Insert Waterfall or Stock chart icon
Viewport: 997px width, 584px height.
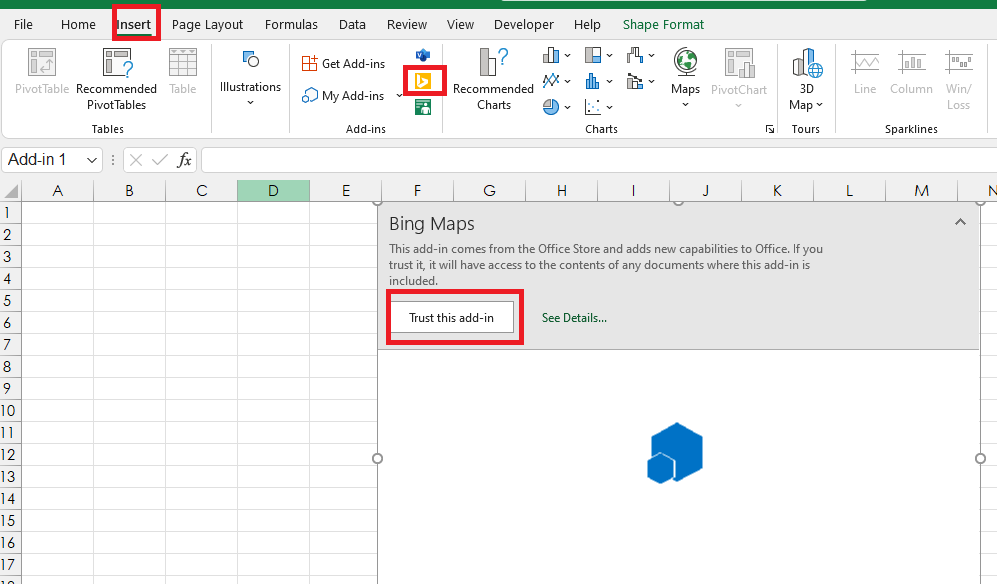coord(635,55)
